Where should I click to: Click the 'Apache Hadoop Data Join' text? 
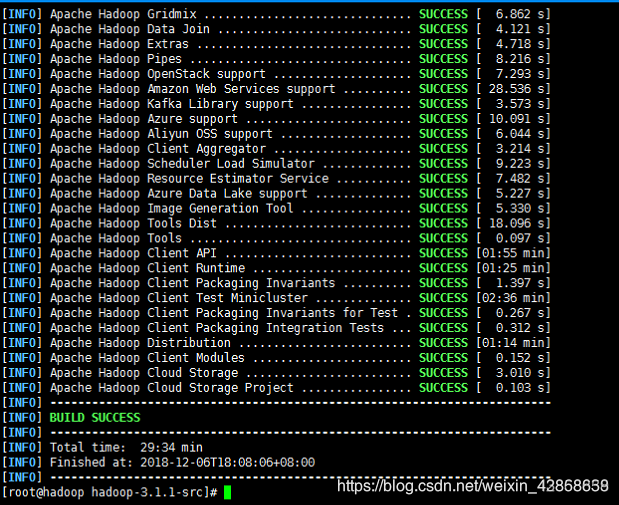(130, 29)
